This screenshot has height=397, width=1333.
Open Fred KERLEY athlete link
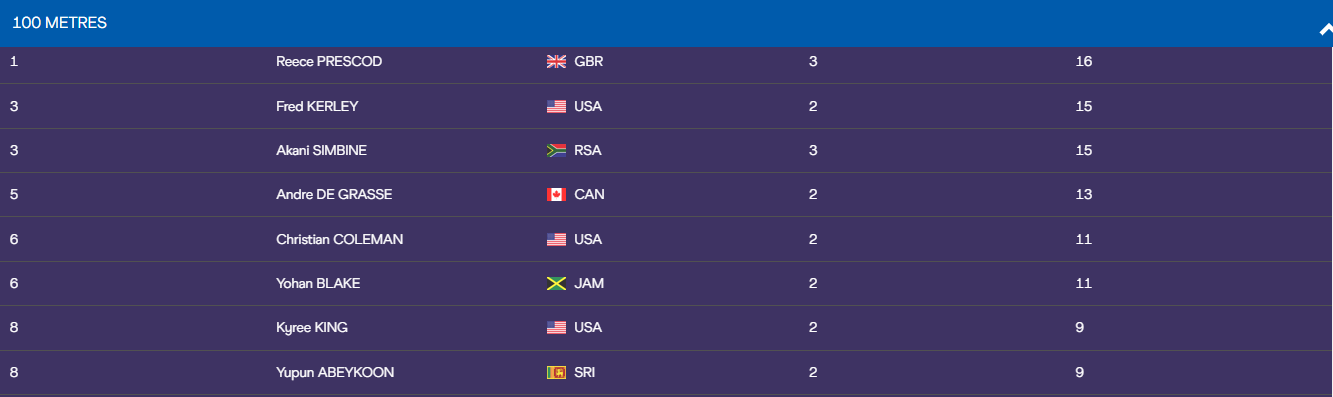click(x=317, y=106)
